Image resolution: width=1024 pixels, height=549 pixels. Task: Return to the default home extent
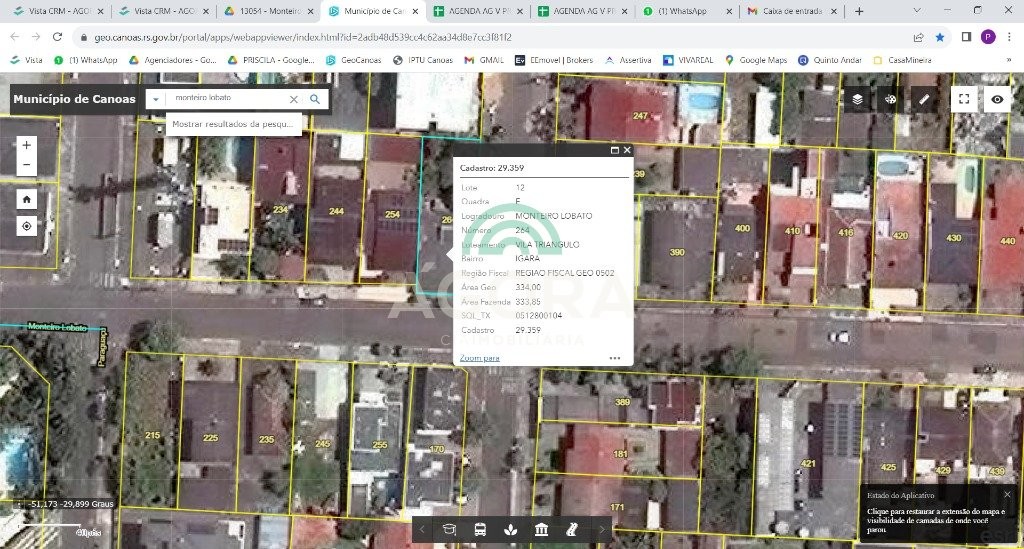click(x=26, y=199)
